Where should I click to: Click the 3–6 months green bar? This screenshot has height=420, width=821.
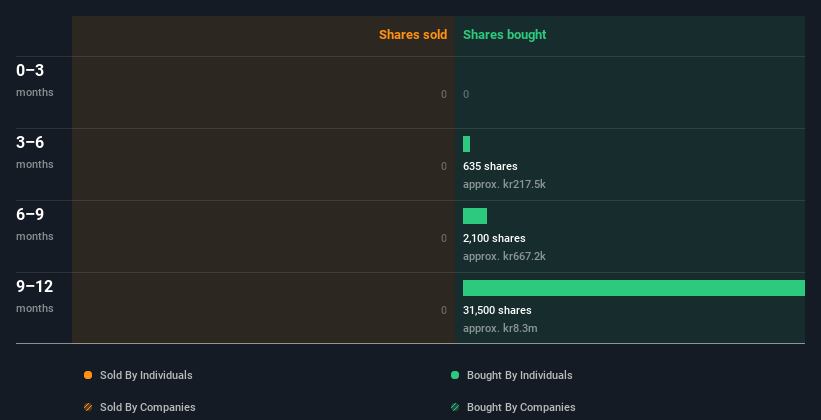[466, 144]
